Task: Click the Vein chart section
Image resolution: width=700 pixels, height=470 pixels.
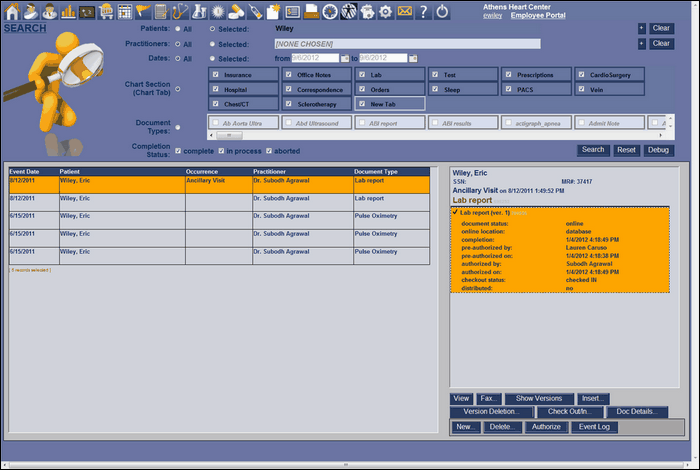Action: point(609,89)
